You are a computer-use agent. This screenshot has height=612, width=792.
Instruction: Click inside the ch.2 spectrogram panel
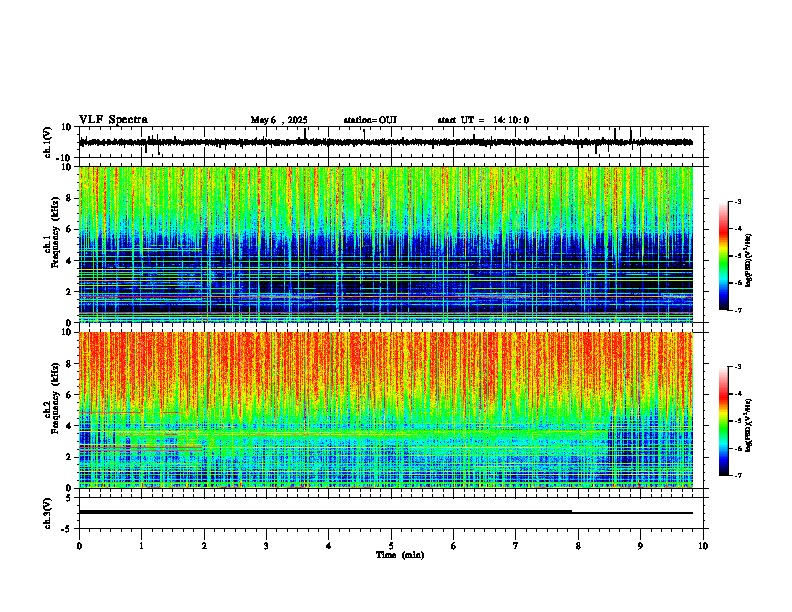pos(386,410)
